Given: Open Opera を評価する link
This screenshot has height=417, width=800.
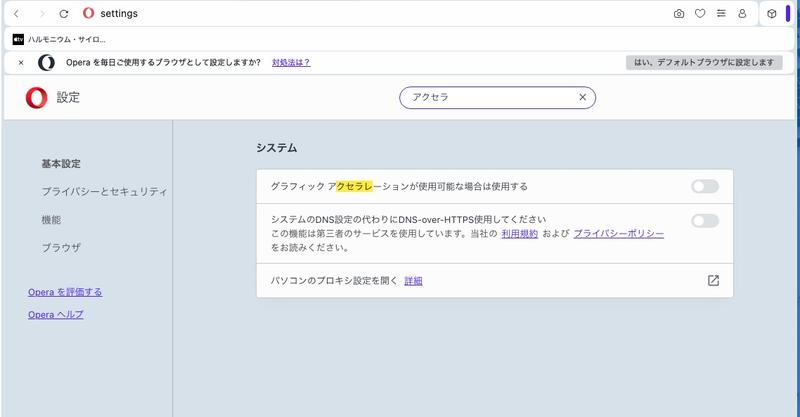Looking at the screenshot, I should pos(65,292).
